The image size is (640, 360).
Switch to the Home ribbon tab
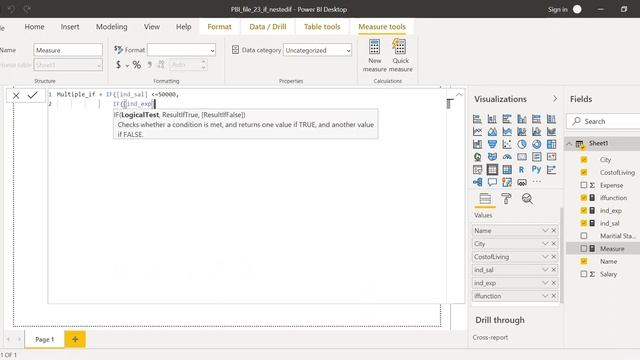pos(34,27)
